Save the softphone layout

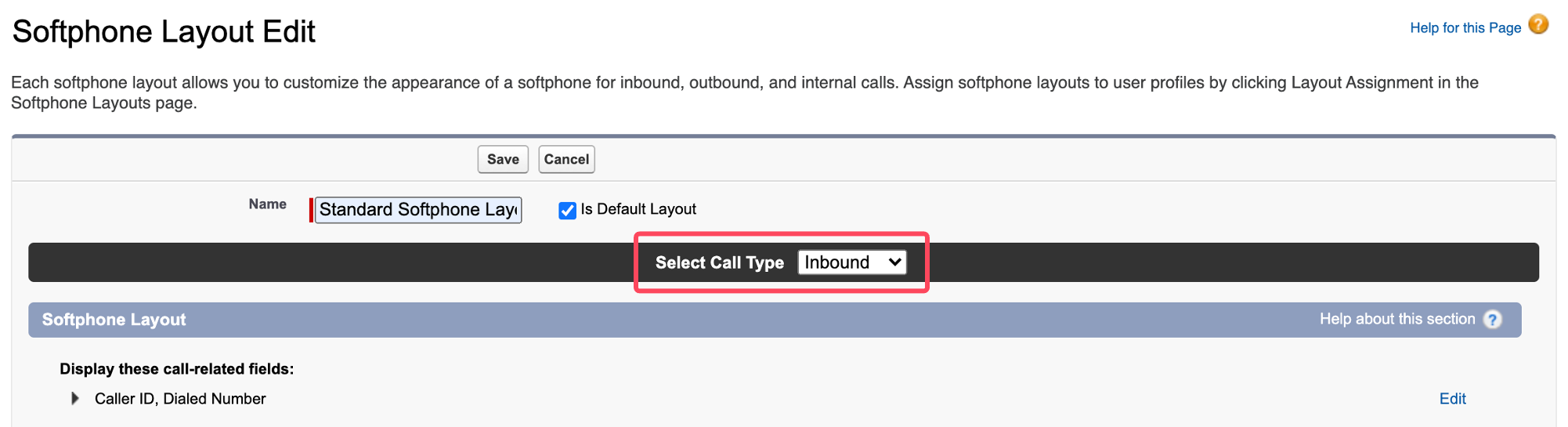click(x=503, y=159)
